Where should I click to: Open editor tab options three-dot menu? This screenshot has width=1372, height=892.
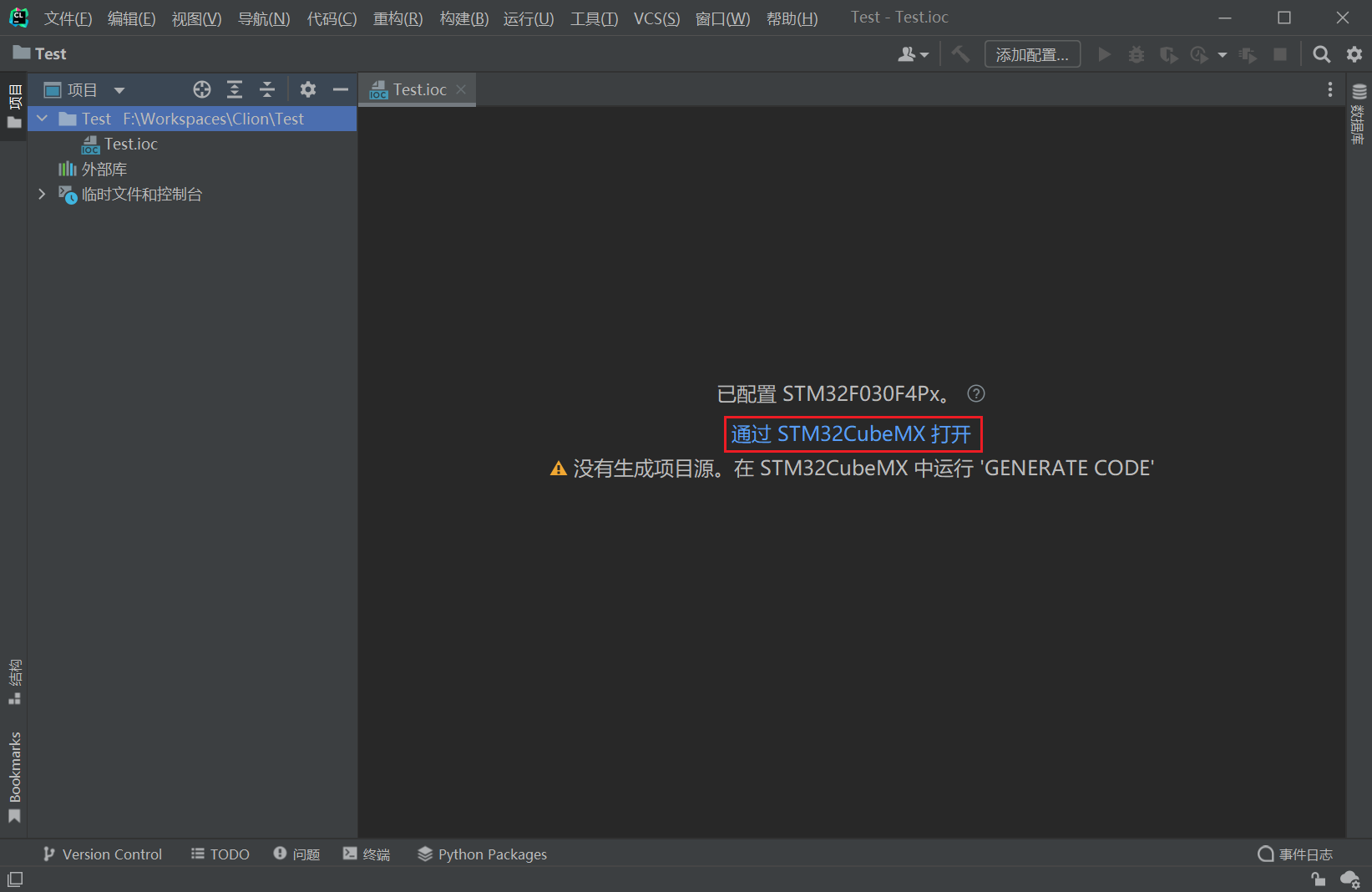click(x=1330, y=89)
